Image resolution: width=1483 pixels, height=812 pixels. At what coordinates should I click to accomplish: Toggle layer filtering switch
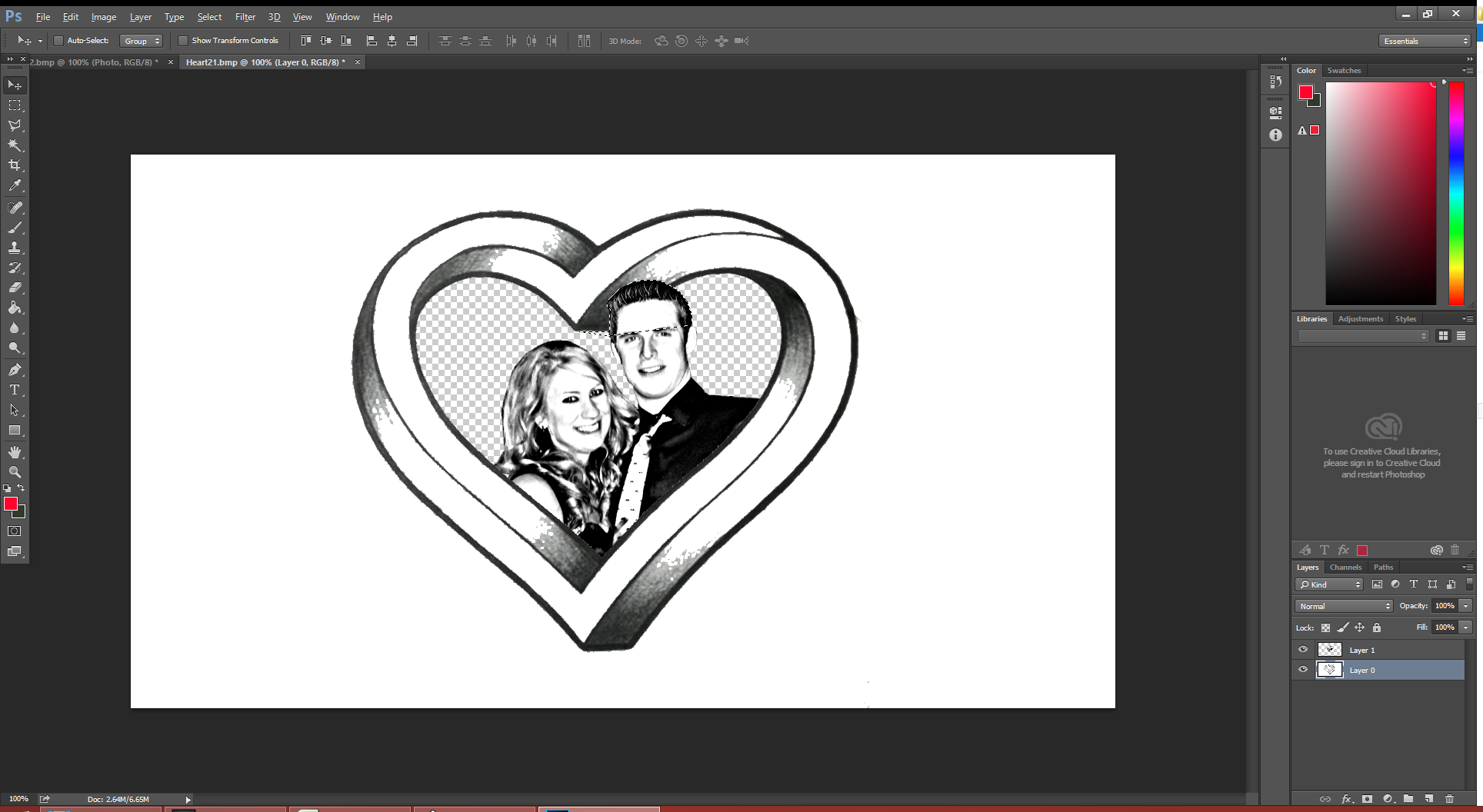tap(1469, 584)
